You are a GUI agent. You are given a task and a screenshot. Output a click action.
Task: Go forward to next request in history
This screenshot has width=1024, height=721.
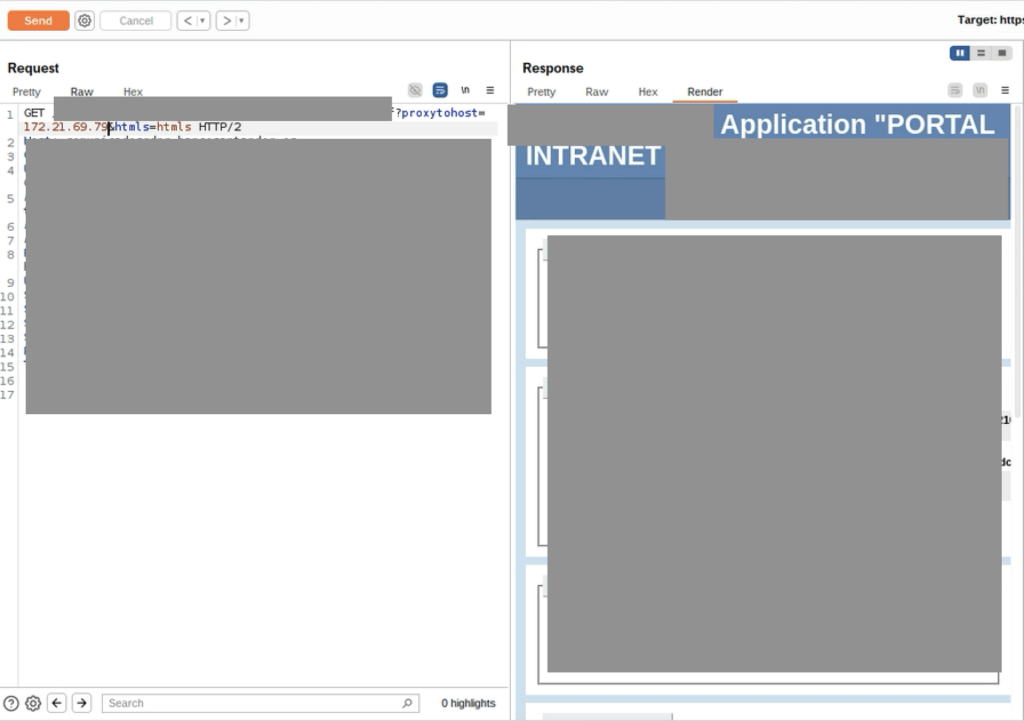pyautogui.click(x=226, y=21)
